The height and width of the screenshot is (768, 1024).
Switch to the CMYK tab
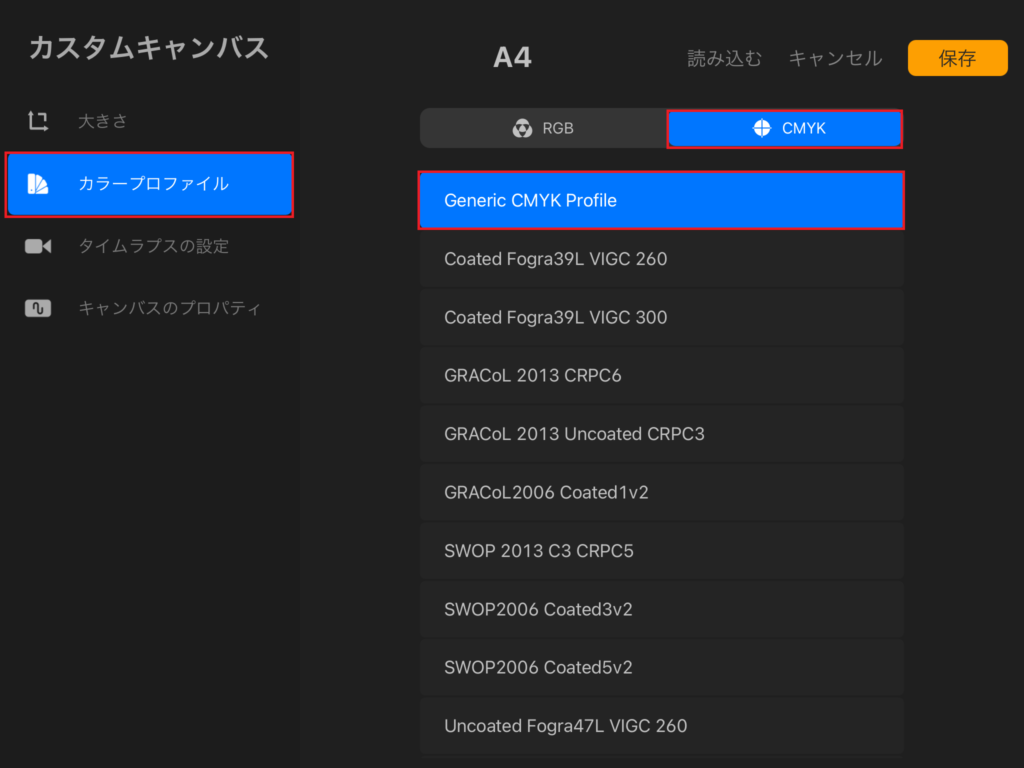[x=784, y=128]
